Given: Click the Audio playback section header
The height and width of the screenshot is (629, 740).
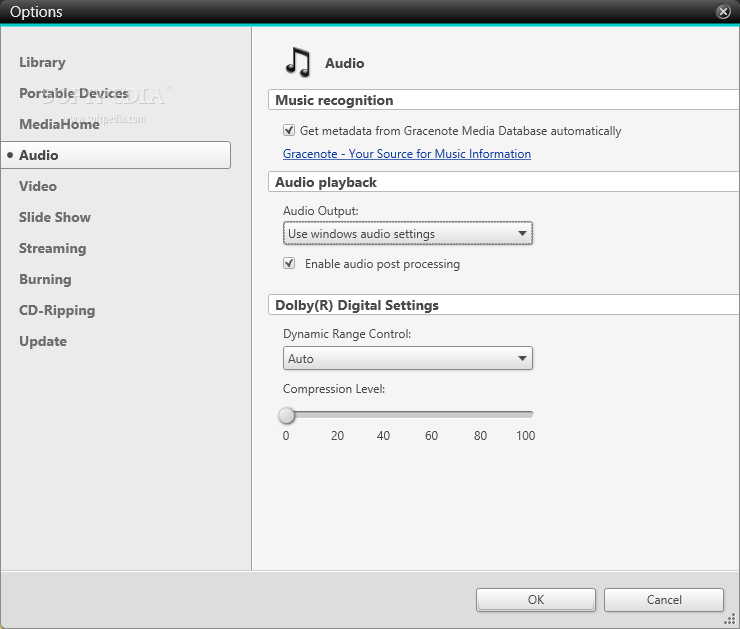Looking at the screenshot, I should click(x=504, y=182).
